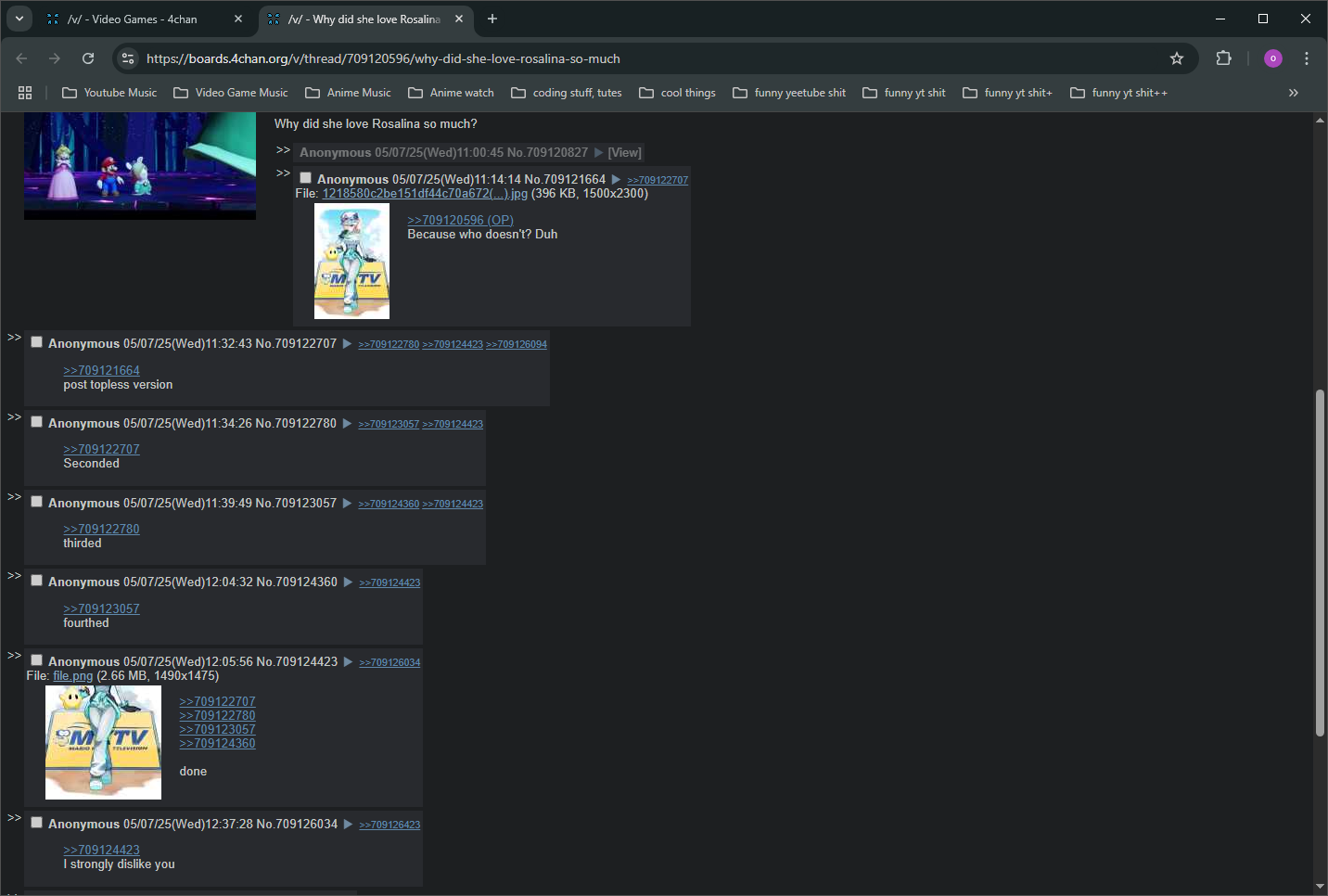Open the Chrome three-dot menu
The width and height of the screenshot is (1328, 896).
click(1307, 58)
